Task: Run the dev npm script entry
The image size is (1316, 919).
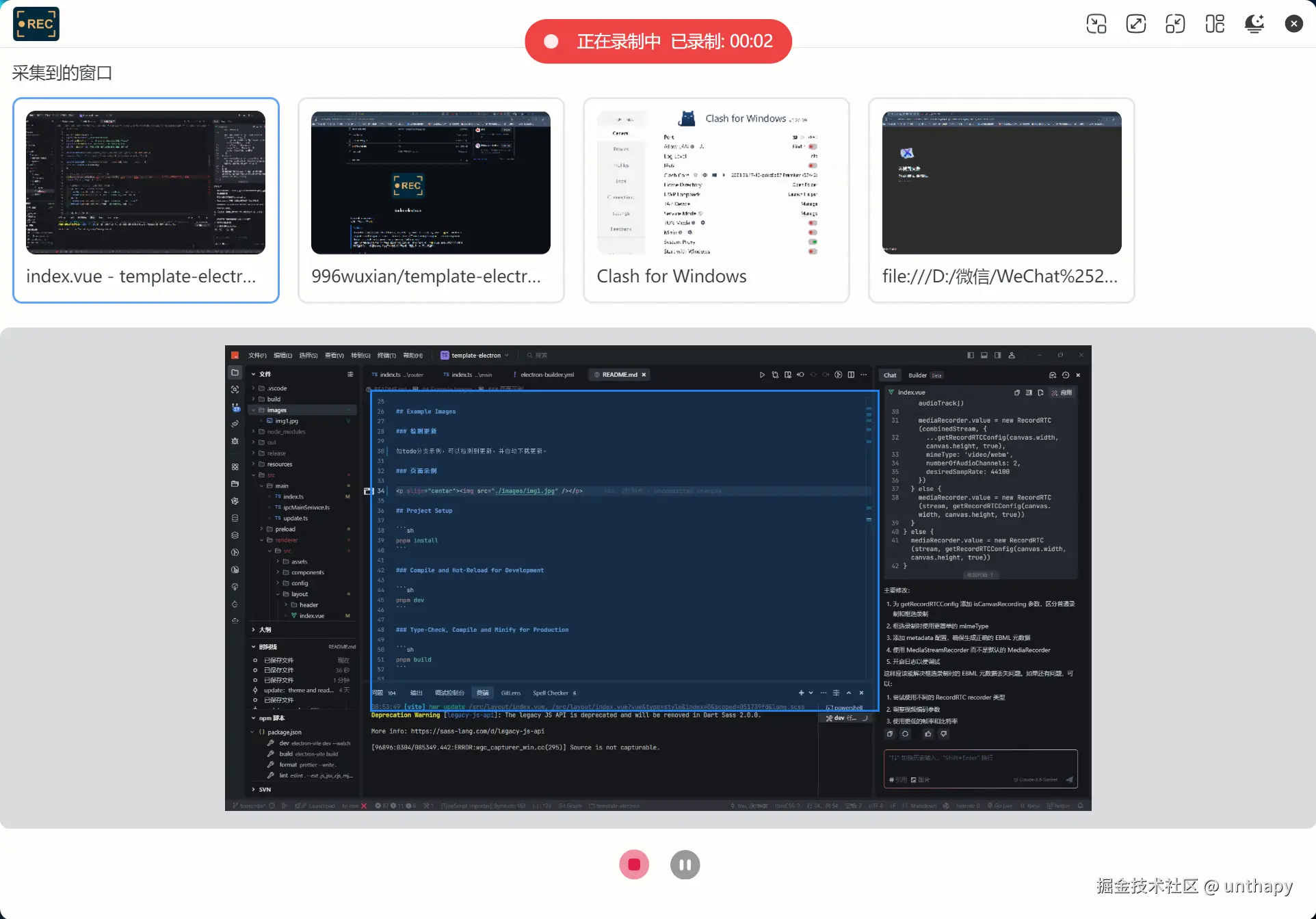Action: [309, 743]
